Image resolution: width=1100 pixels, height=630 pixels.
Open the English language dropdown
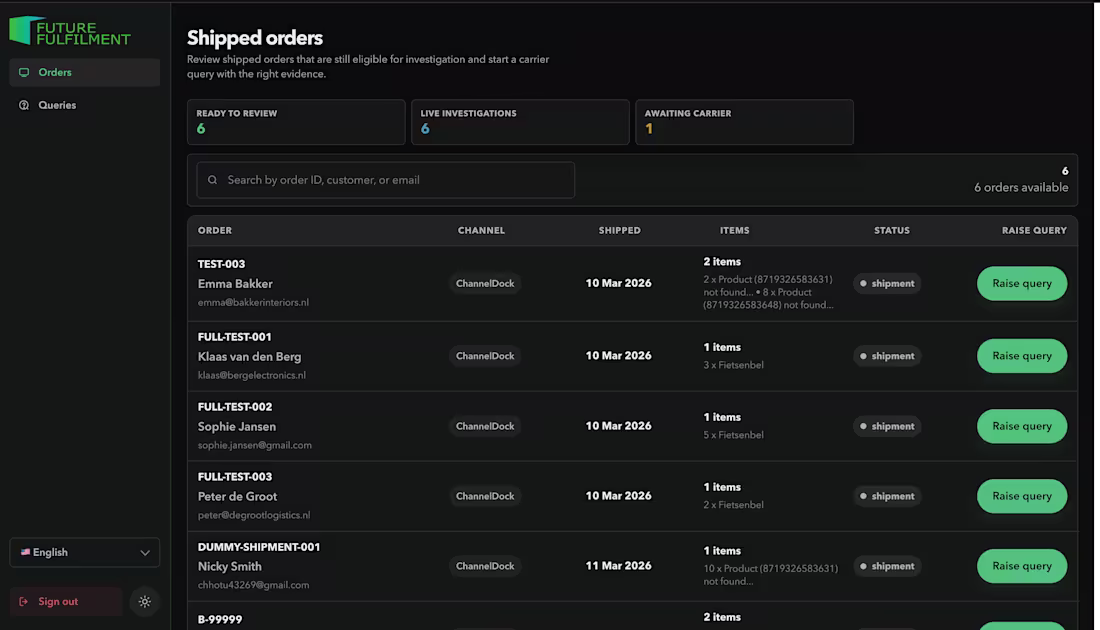84,551
